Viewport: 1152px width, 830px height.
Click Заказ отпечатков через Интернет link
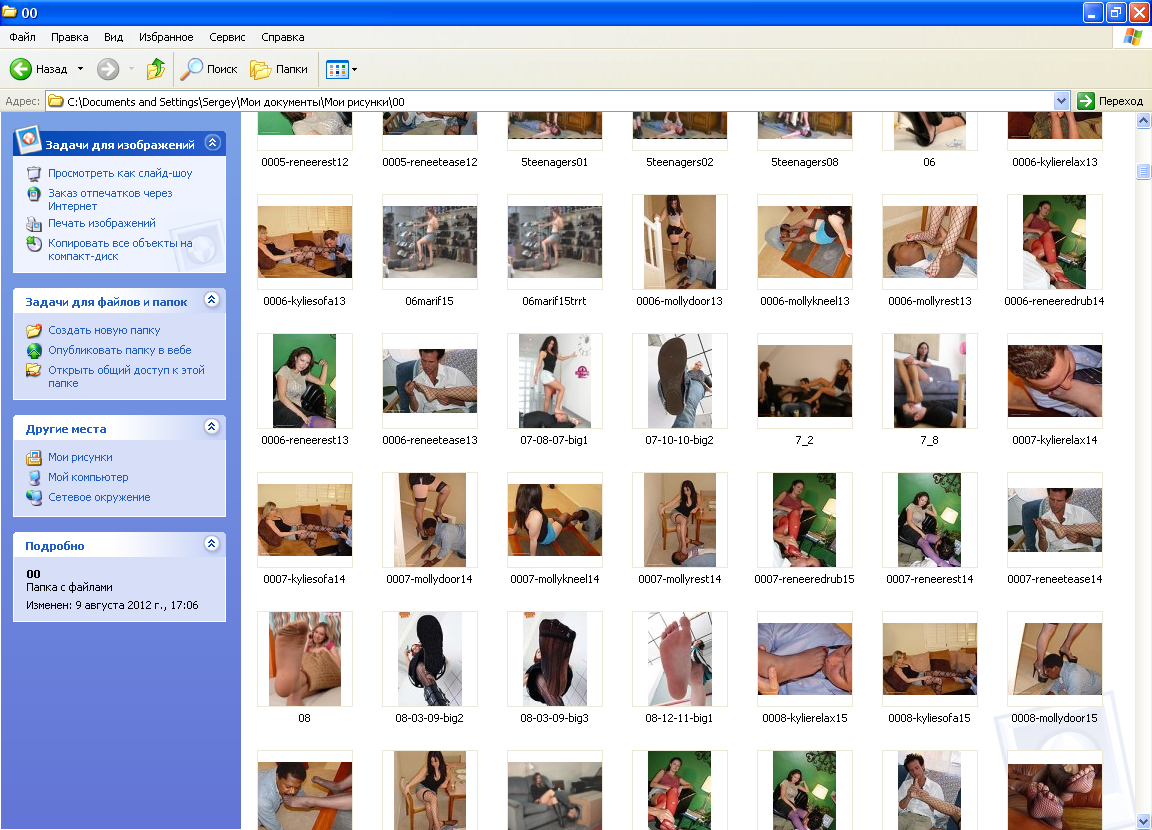(x=110, y=200)
